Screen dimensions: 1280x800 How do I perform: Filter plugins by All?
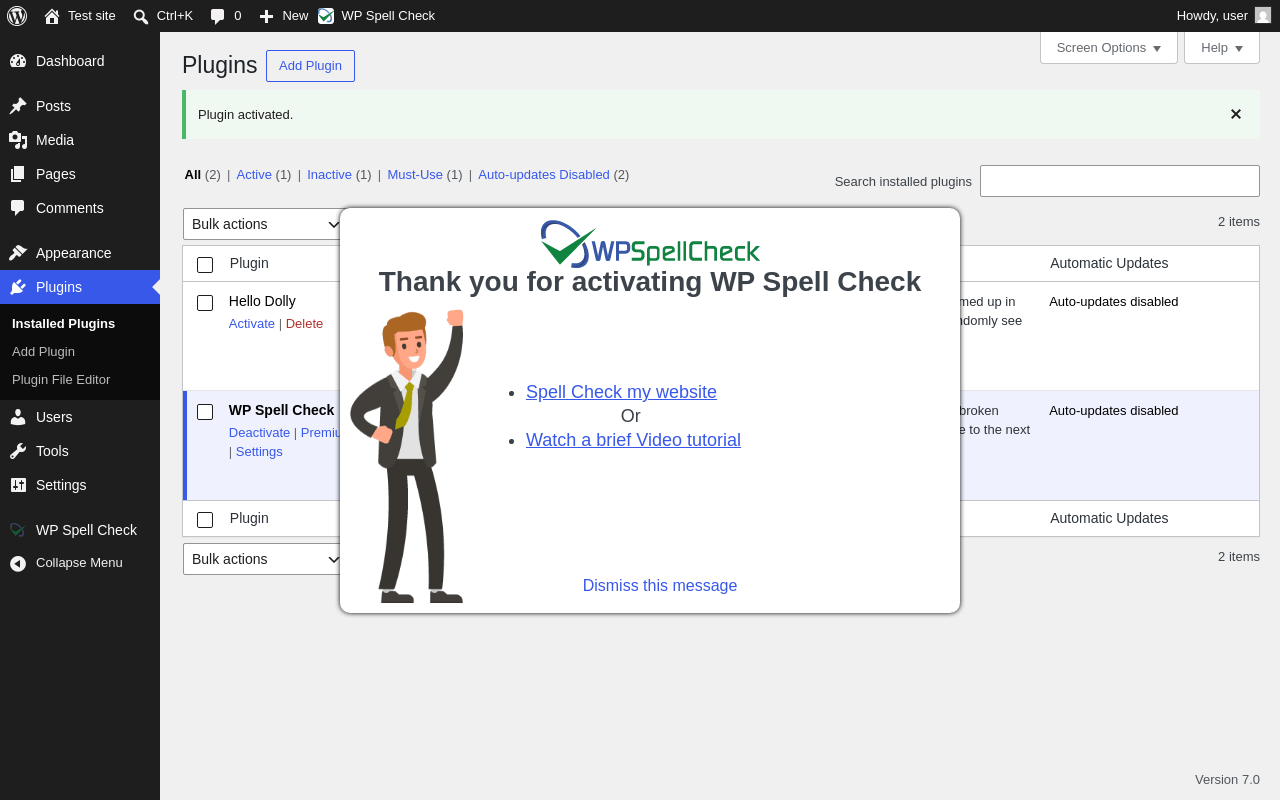[x=193, y=174]
